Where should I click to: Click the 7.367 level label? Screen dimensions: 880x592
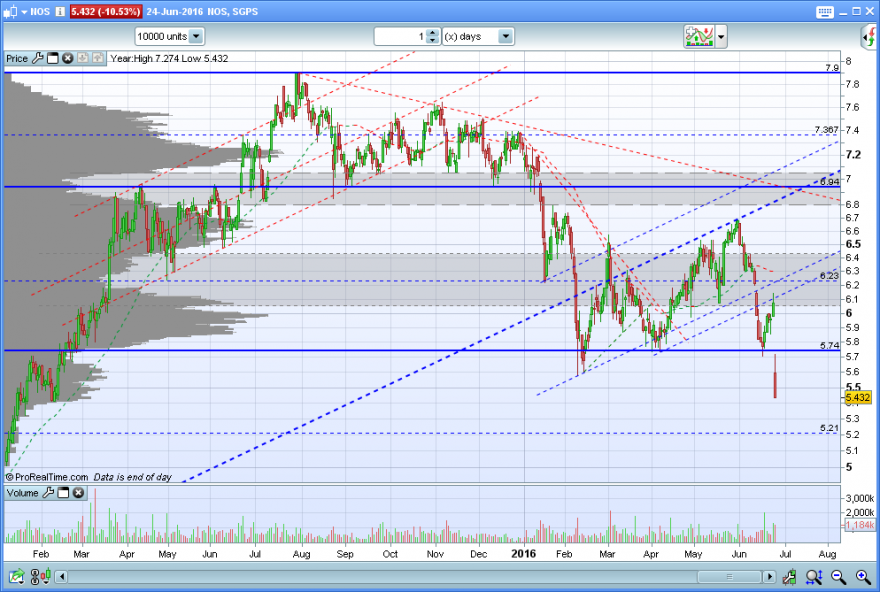[x=827, y=130]
